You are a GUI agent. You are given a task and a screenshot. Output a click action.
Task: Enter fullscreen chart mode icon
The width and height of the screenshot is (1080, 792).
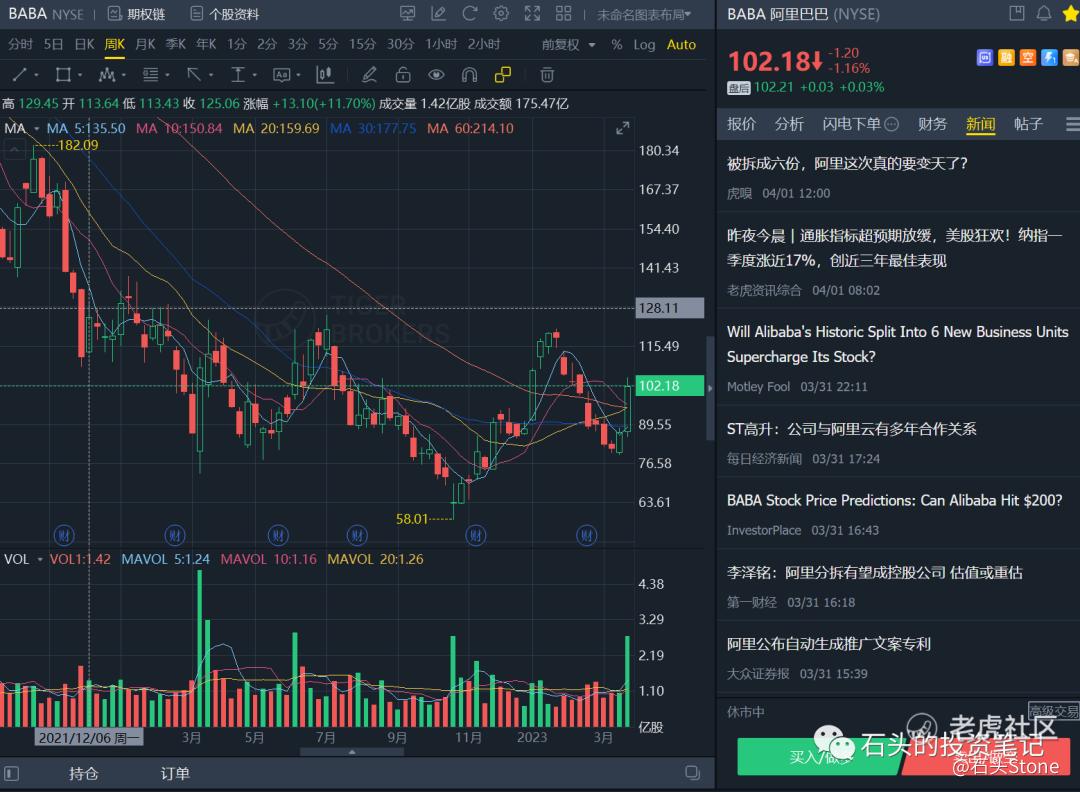532,14
